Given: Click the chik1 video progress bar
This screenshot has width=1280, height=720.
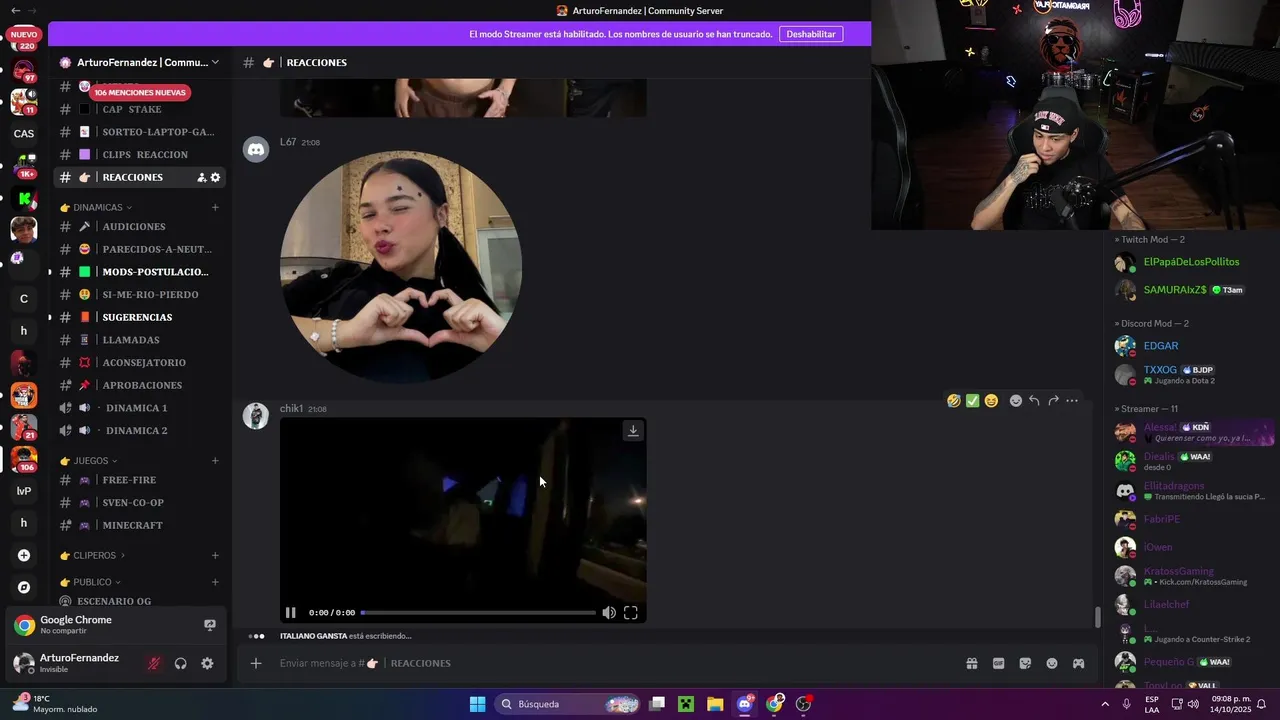Looking at the screenshot, I should pyautogui.click(x=478, y=613).
